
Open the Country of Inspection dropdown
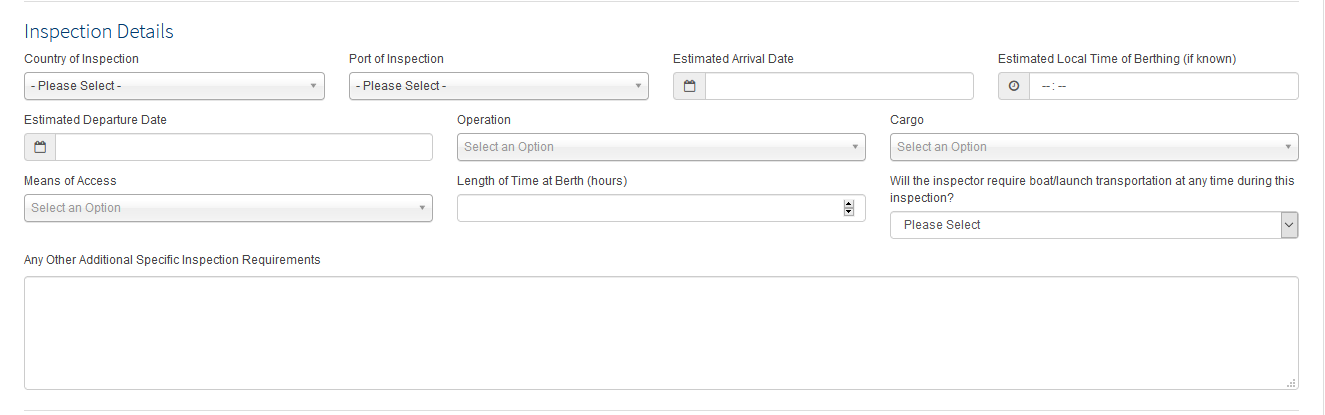pos(174,86)
